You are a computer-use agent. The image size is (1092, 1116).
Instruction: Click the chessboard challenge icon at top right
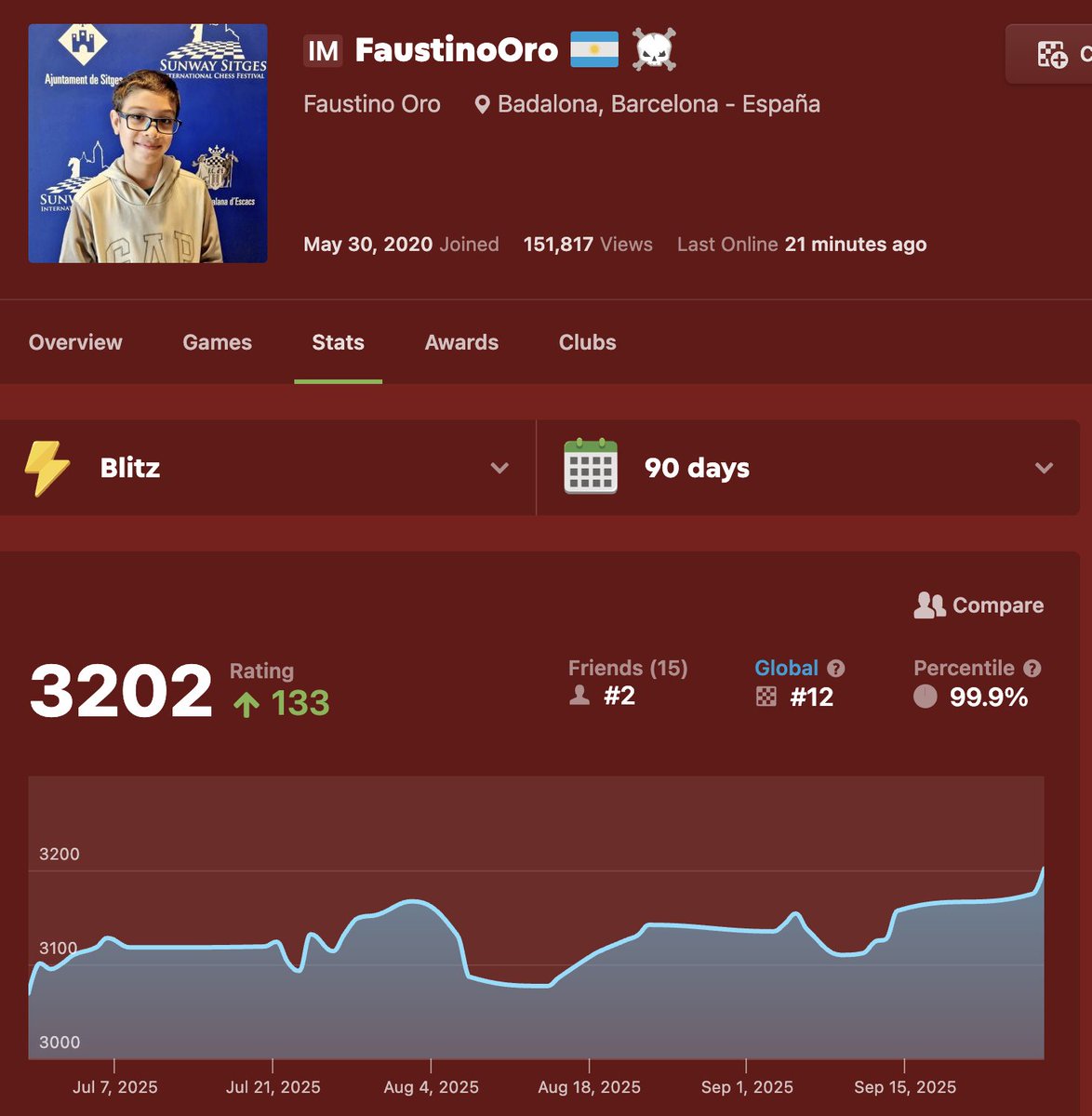1052,55
